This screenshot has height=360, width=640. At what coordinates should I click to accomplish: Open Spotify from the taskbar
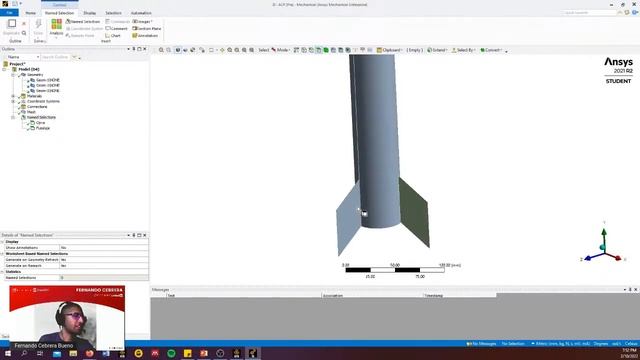171,353
